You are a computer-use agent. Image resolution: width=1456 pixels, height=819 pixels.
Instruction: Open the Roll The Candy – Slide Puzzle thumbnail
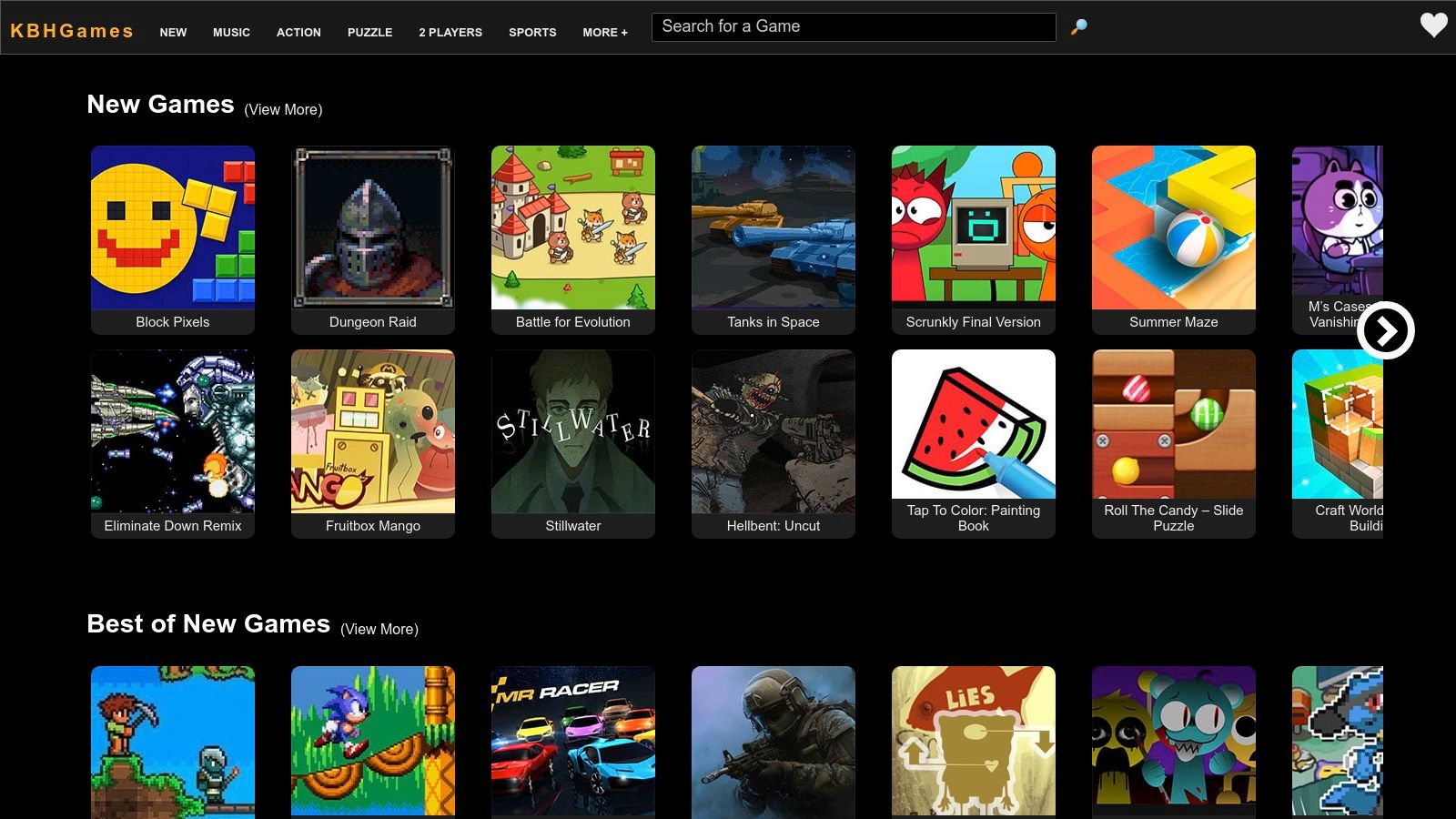point(1174,424)
